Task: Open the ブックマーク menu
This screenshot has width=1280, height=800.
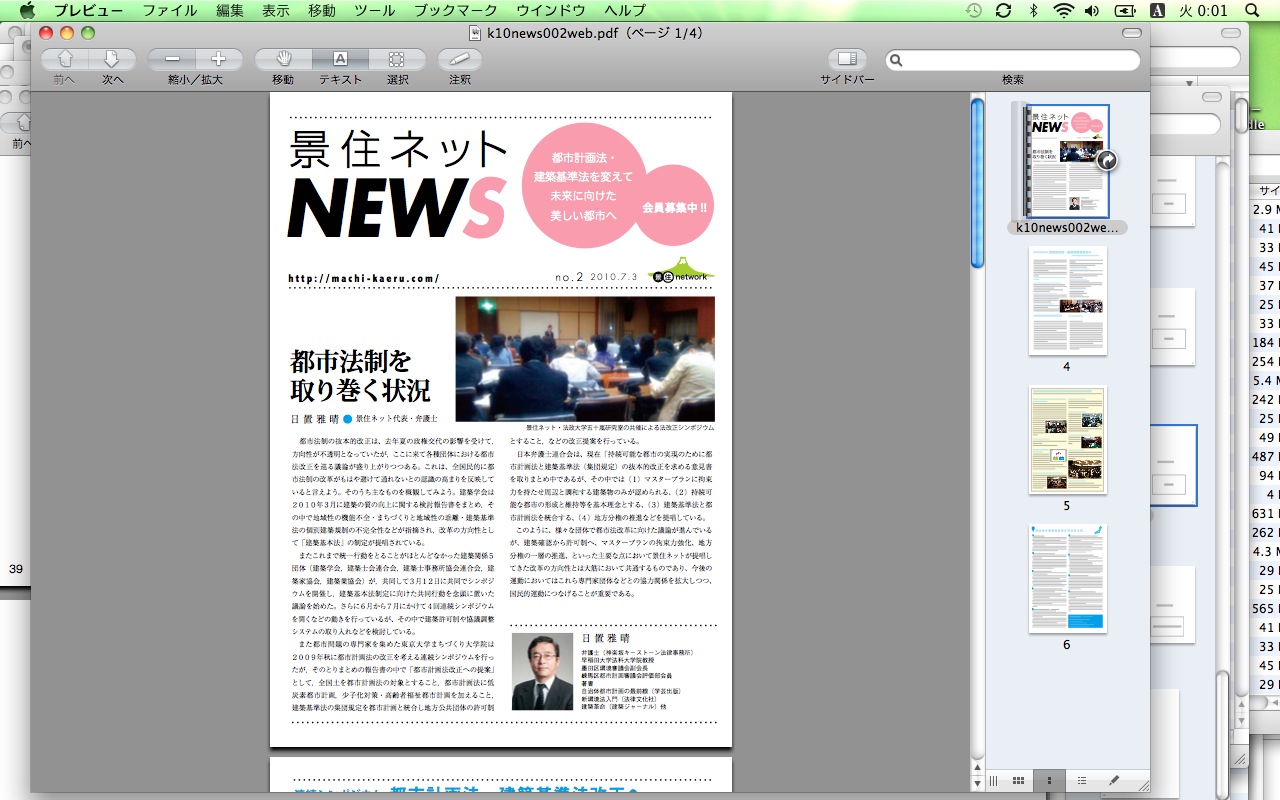Action: coord(455,11)
